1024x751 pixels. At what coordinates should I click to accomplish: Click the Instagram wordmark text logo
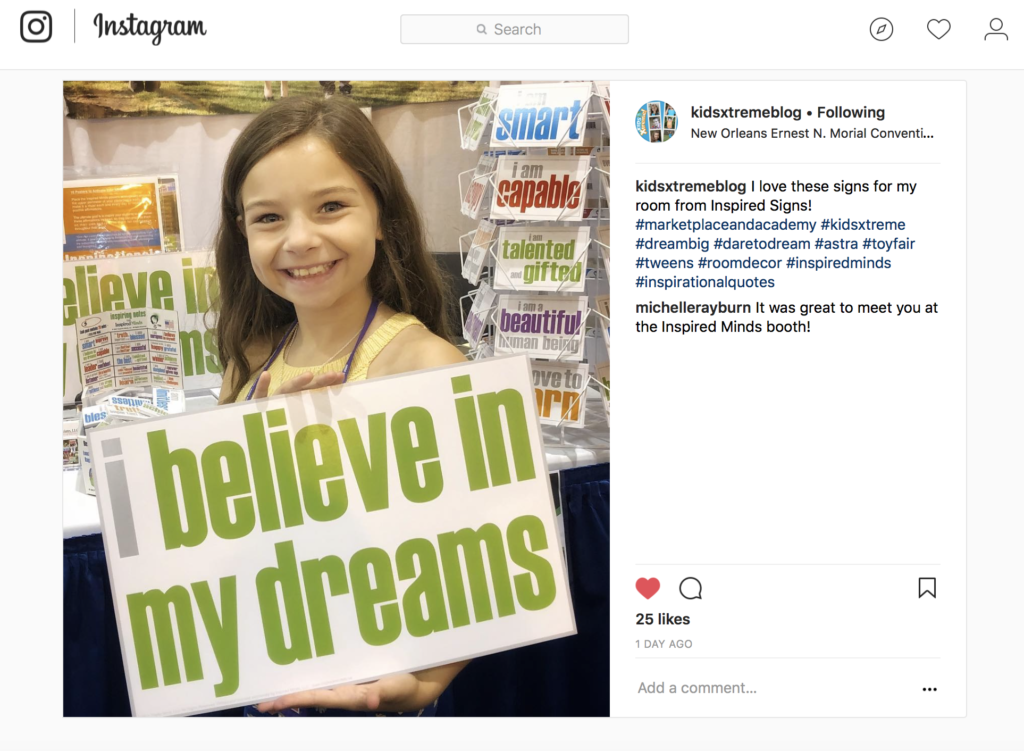(x=150, y=27)
